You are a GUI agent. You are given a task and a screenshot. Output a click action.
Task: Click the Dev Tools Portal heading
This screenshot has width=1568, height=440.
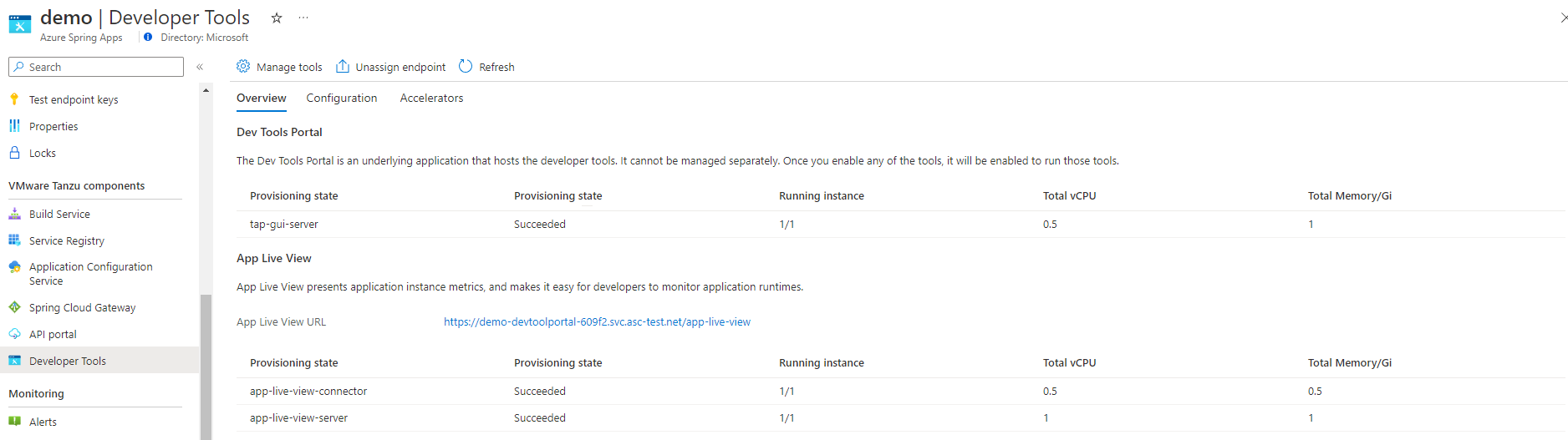(279, 132)
